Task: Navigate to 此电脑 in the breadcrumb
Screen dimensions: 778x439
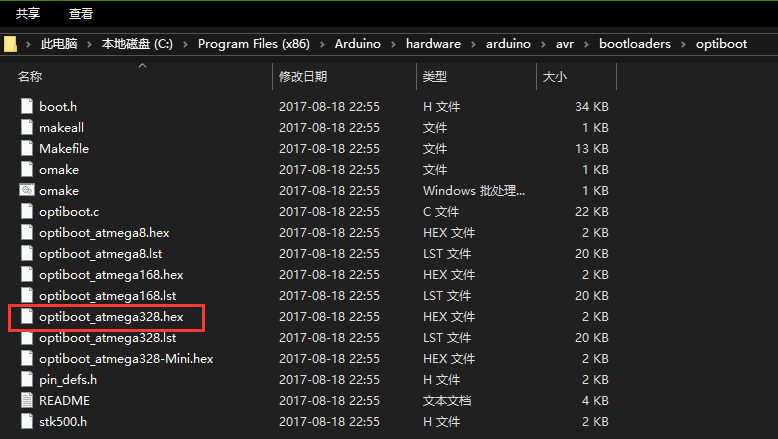Action: (x=59, y=44)
